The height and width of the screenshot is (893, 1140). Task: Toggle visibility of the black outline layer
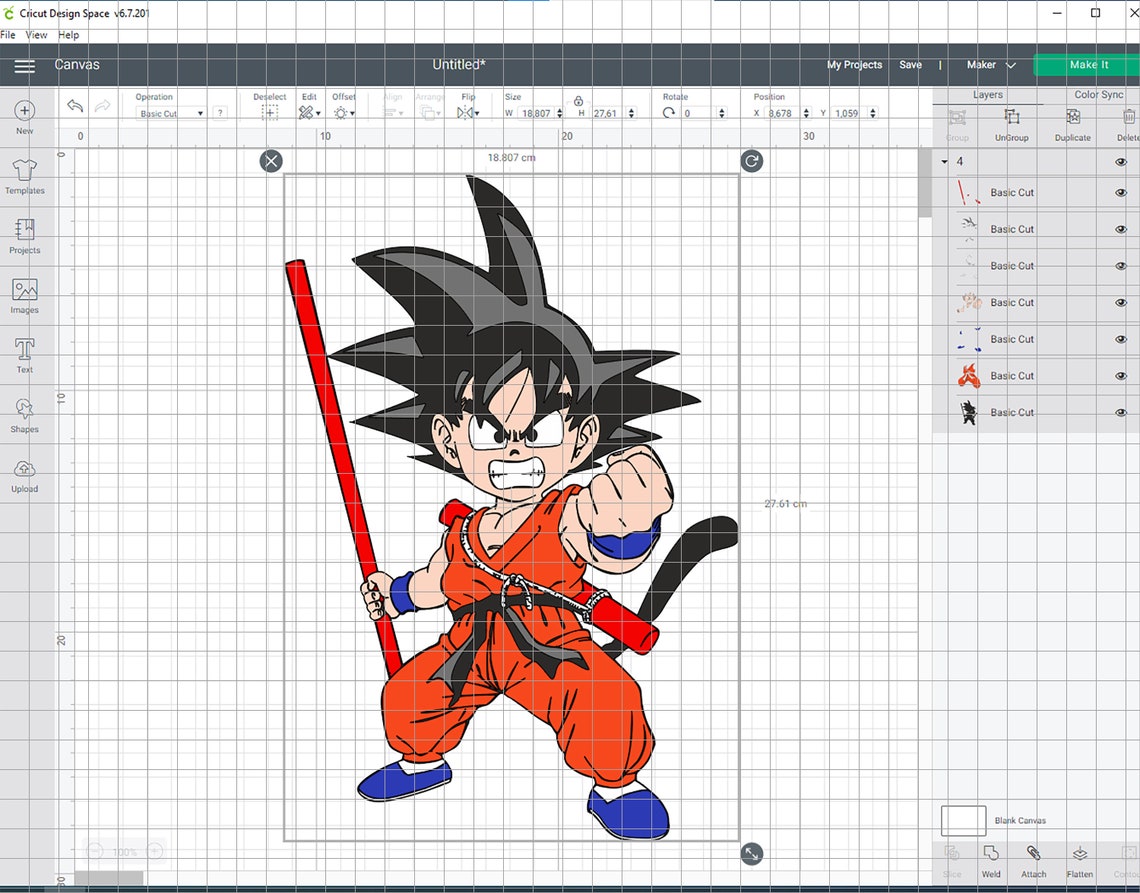pos(1120,229)
